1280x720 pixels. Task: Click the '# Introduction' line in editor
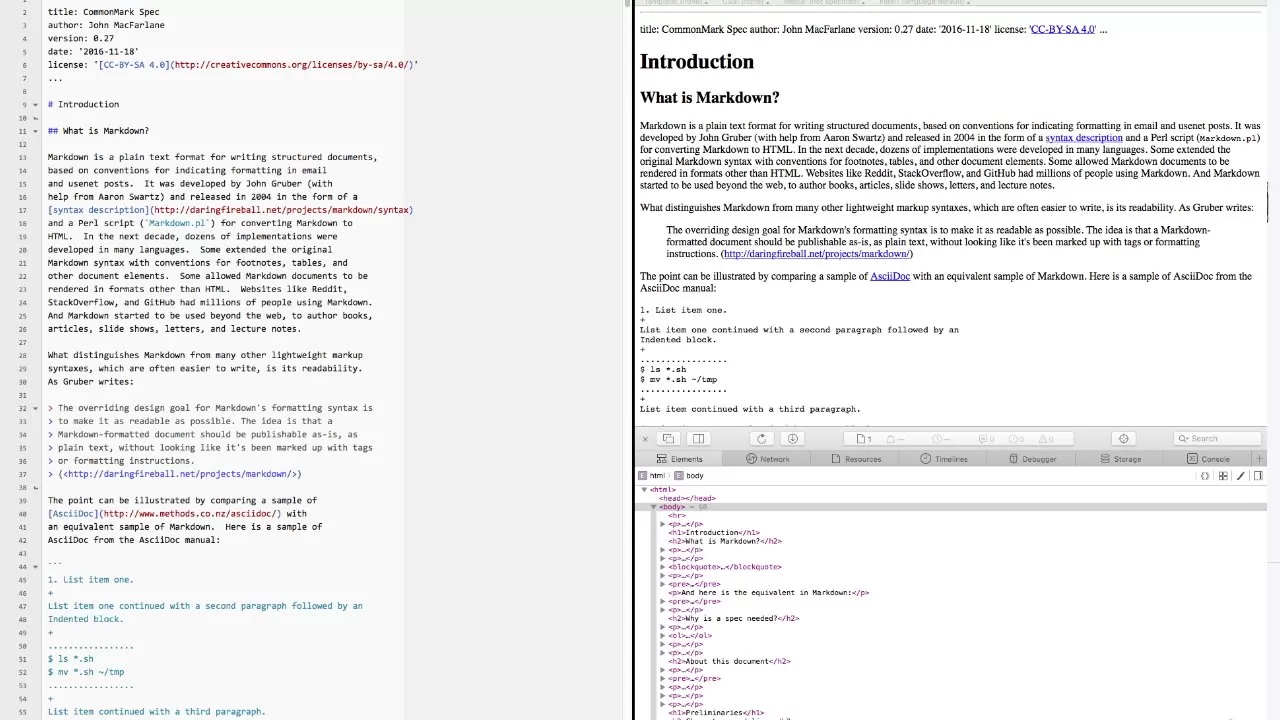83,104
